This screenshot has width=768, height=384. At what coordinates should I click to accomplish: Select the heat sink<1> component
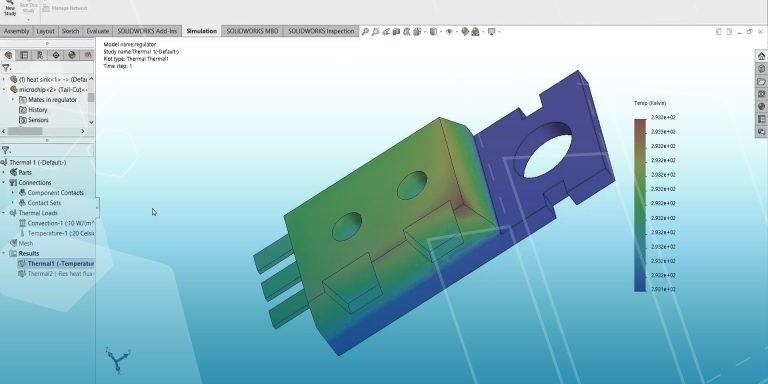[x=48, y=79]
